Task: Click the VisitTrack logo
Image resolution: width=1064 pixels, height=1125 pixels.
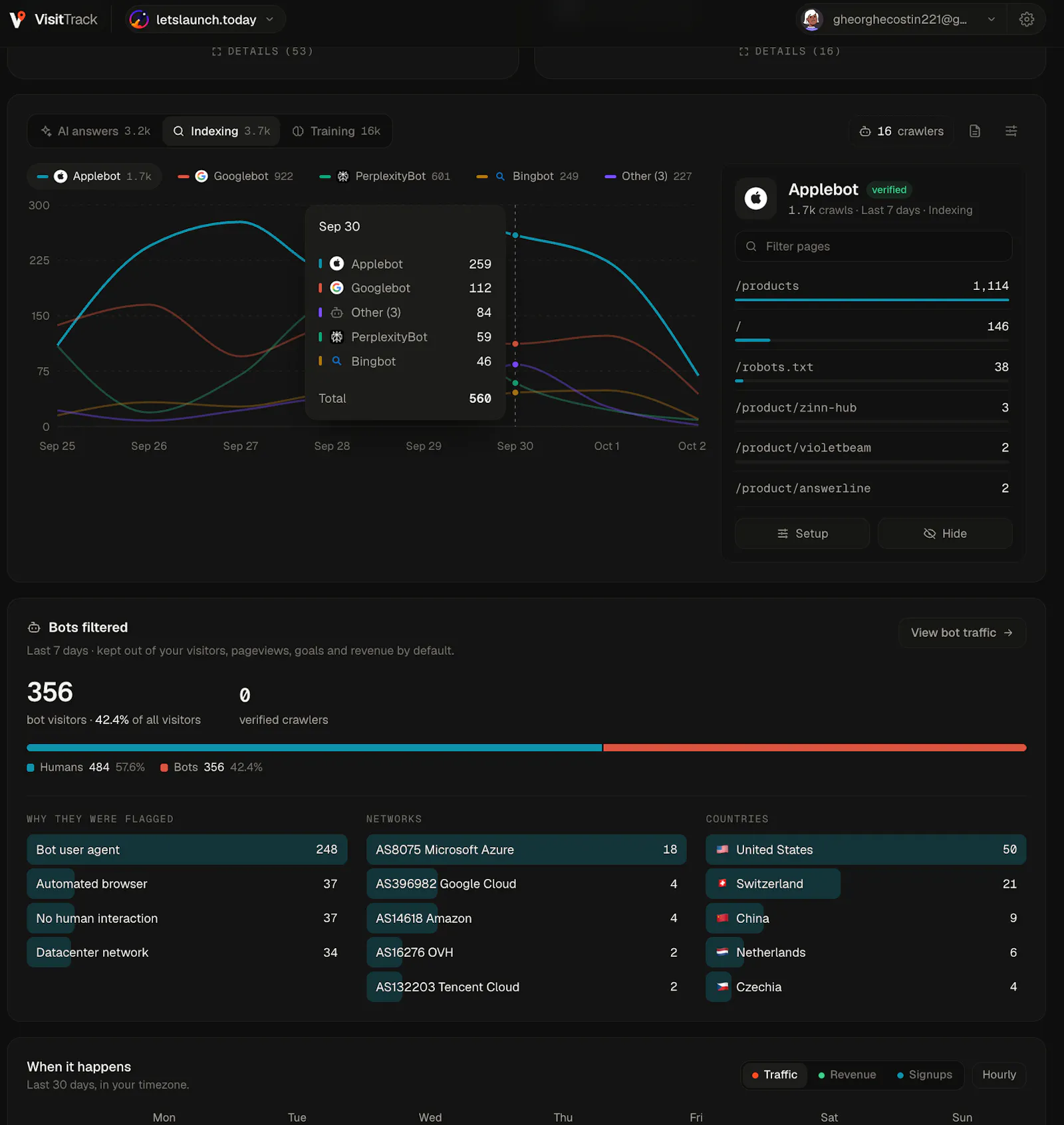Action: coord(53,19)
